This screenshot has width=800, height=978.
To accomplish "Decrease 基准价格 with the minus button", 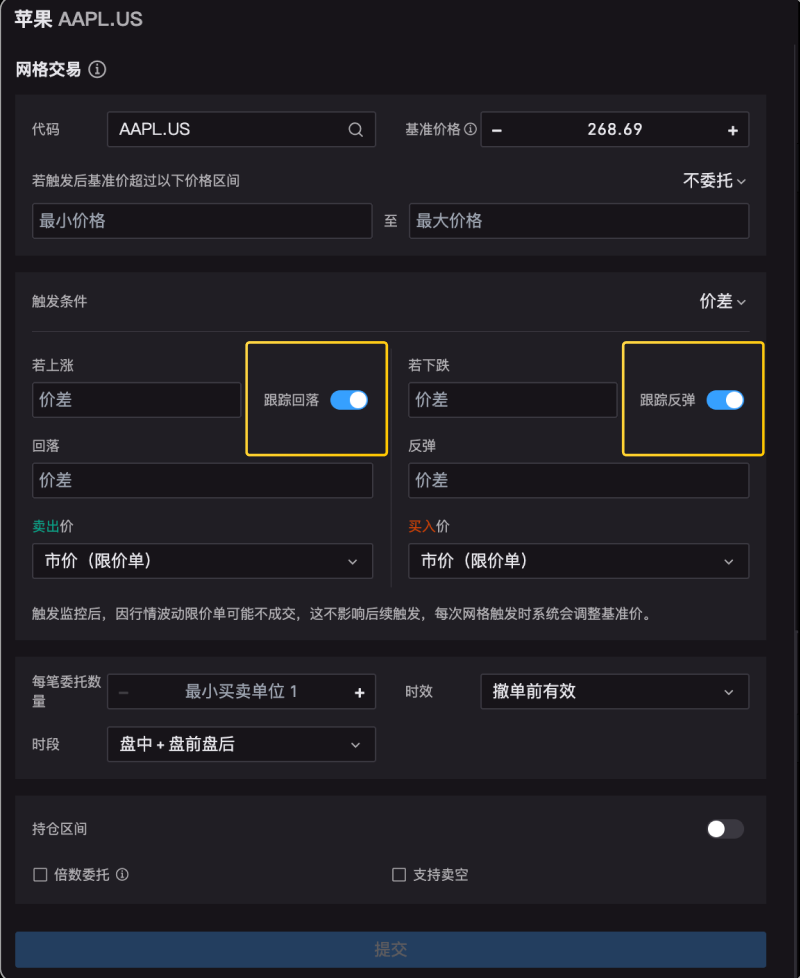I will click(497, 130).
